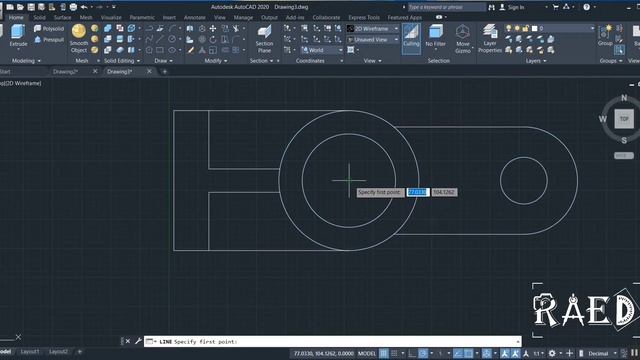Close the command line with its X icon
640x360 pixels.
(x=128, y=341)
